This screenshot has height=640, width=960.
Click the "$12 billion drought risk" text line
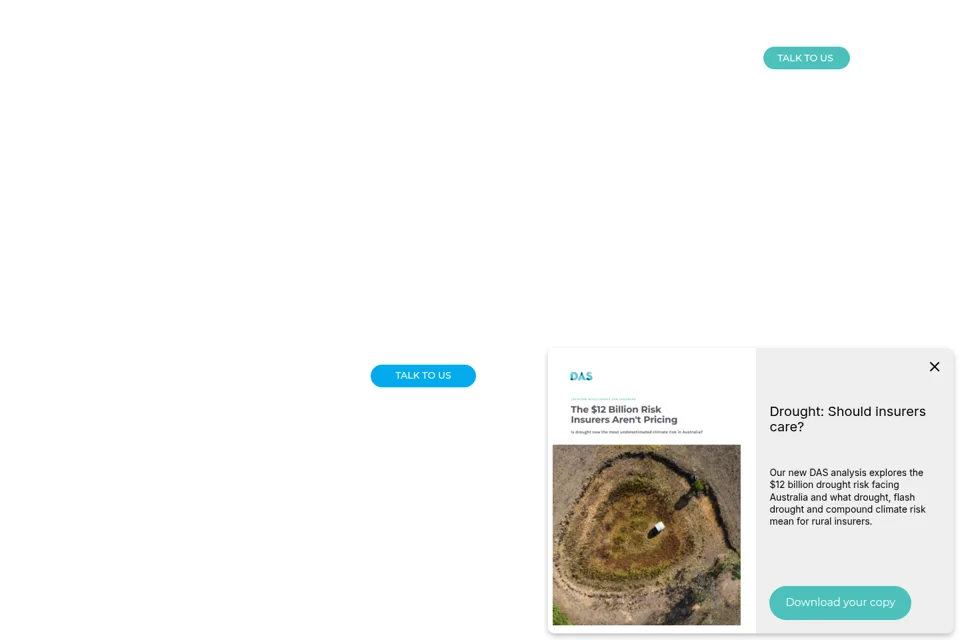834,484
